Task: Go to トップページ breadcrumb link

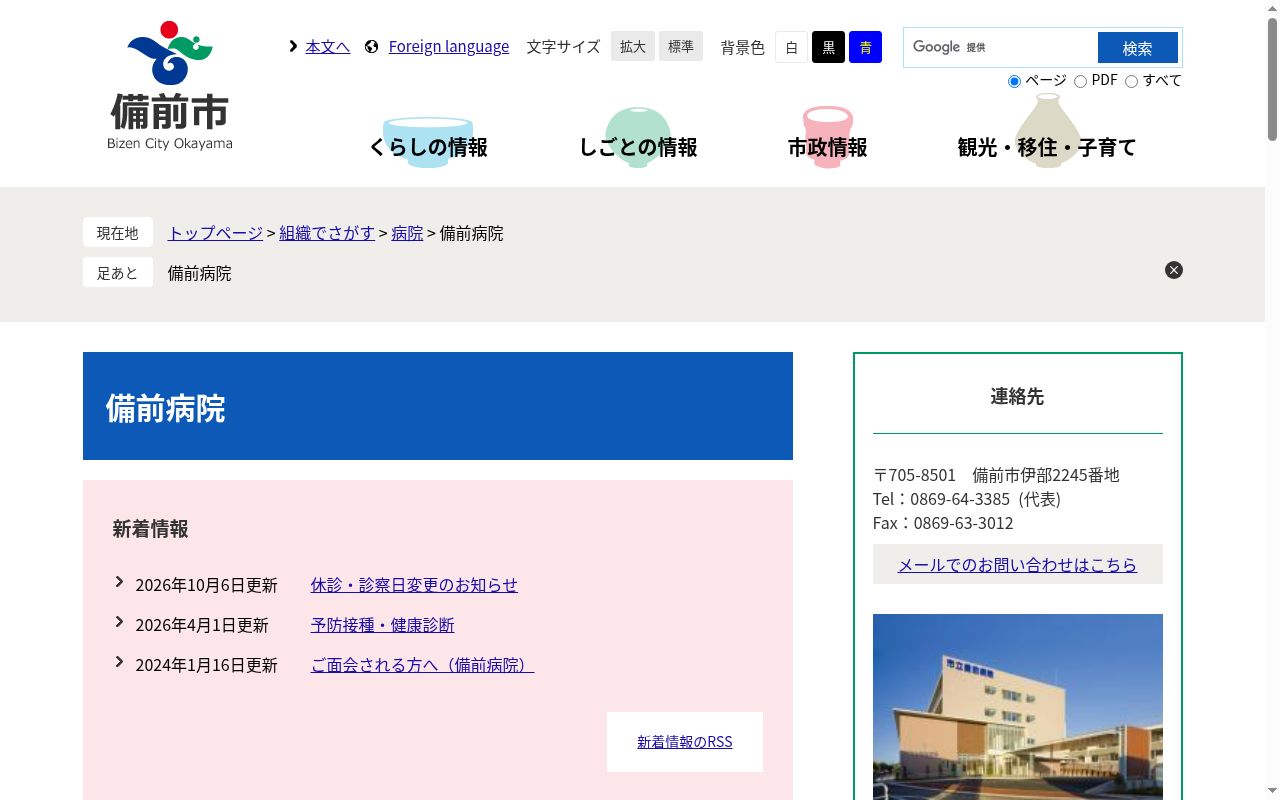Action: tap(215, 233)
